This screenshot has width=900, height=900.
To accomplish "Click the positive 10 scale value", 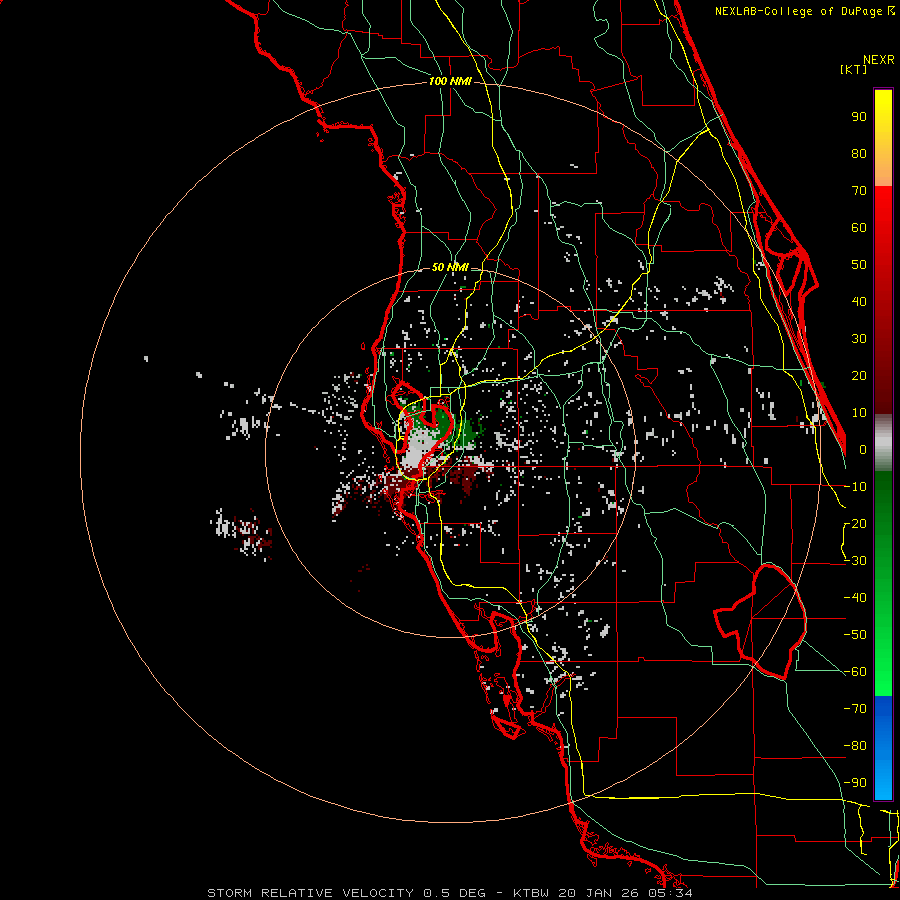I will [859, 413].
